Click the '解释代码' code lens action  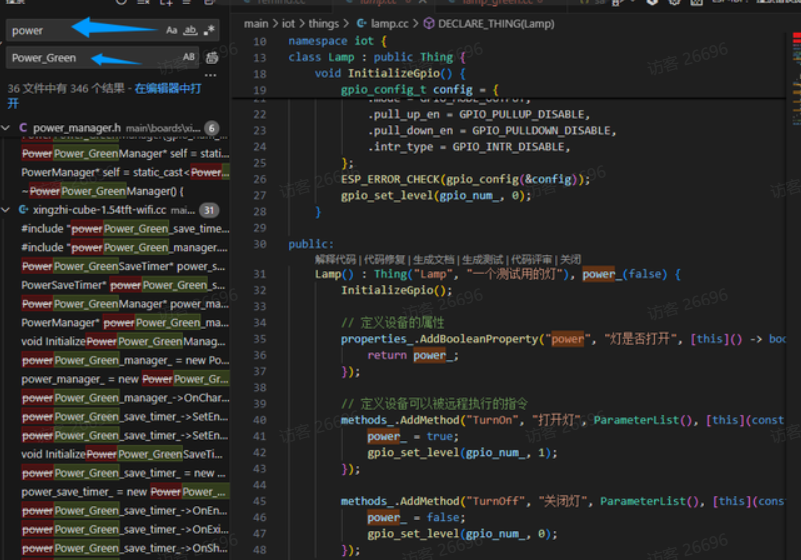tap(337, 259)
